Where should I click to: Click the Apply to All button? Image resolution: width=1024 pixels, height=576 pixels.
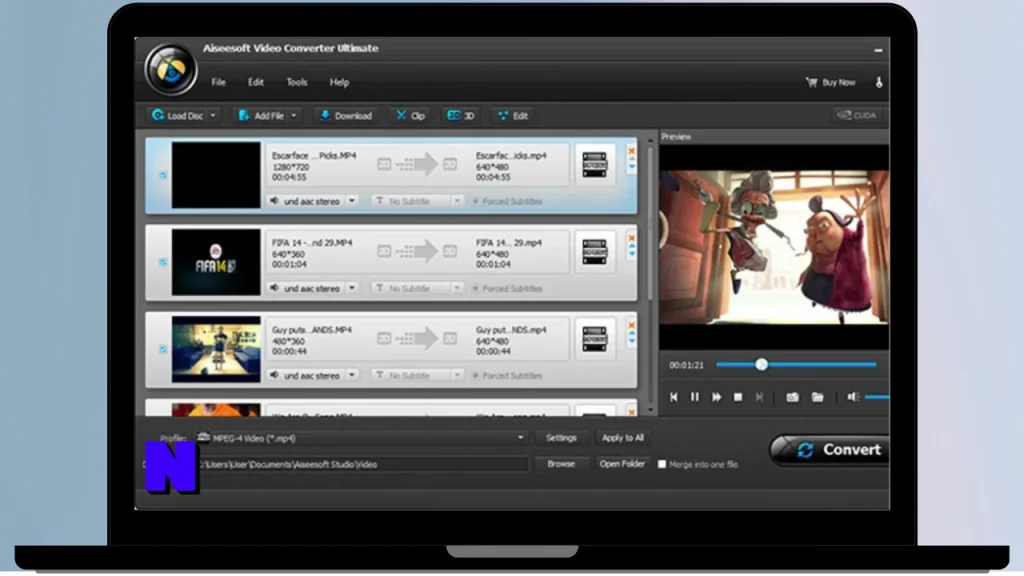click(x=622, y=438)
